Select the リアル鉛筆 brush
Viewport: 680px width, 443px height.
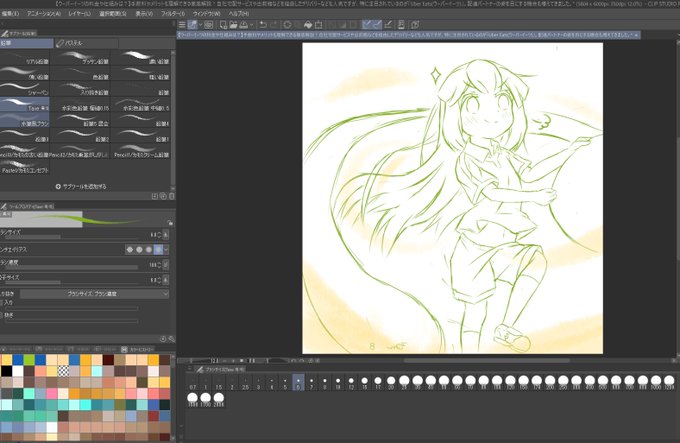[x=25, y=58]
